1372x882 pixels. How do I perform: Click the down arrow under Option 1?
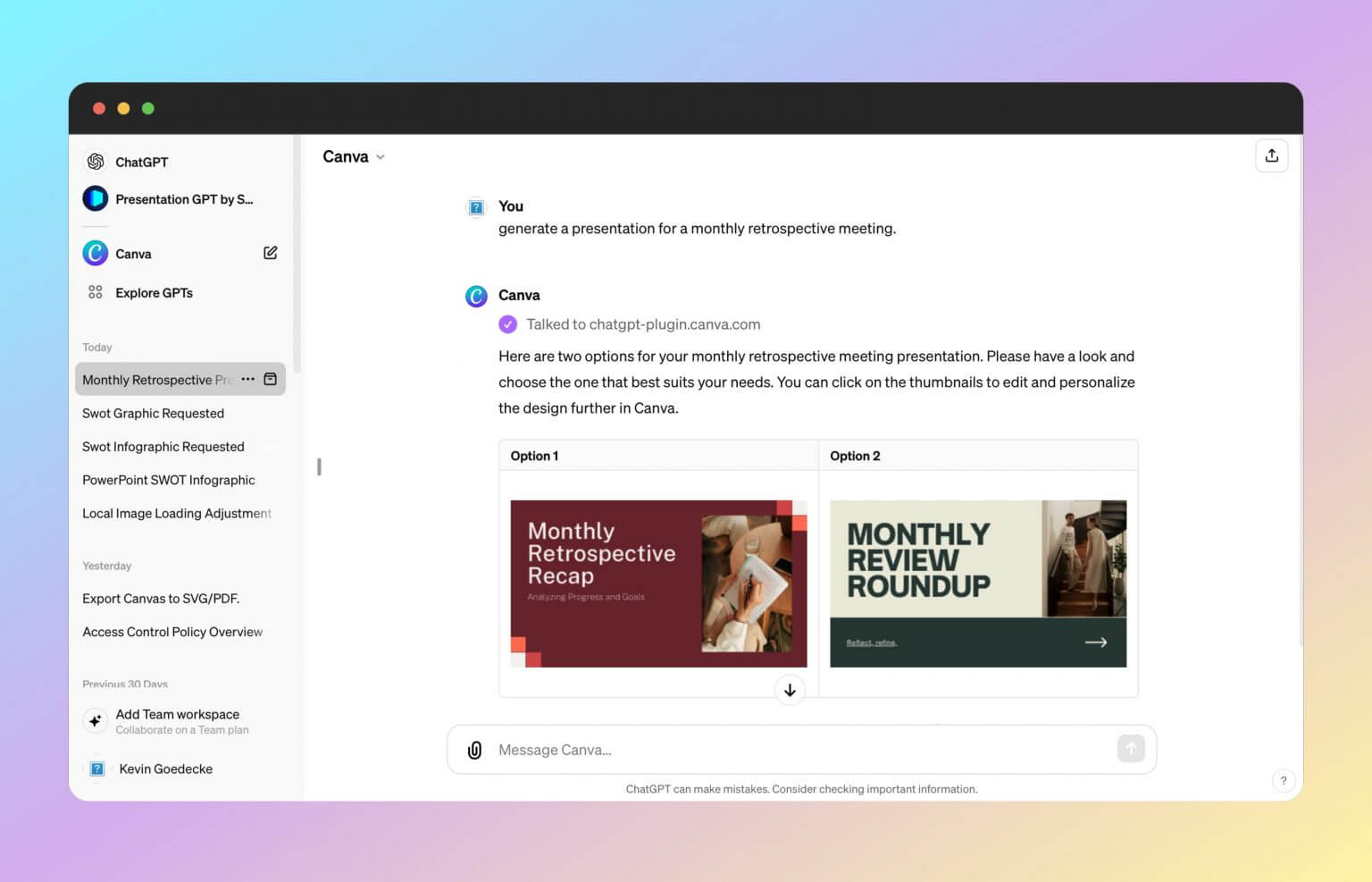coord(790,690)
